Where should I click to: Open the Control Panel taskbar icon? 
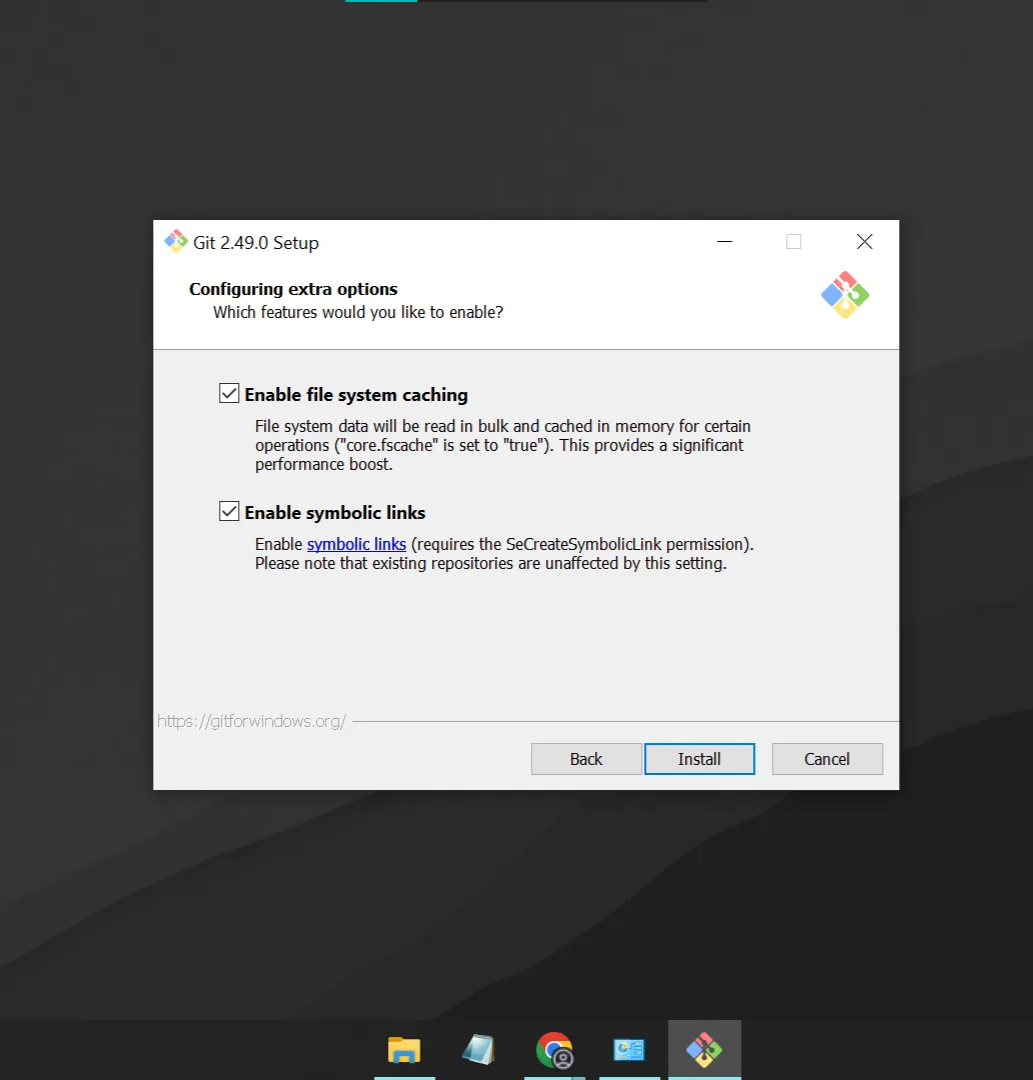click(629, 1050)
